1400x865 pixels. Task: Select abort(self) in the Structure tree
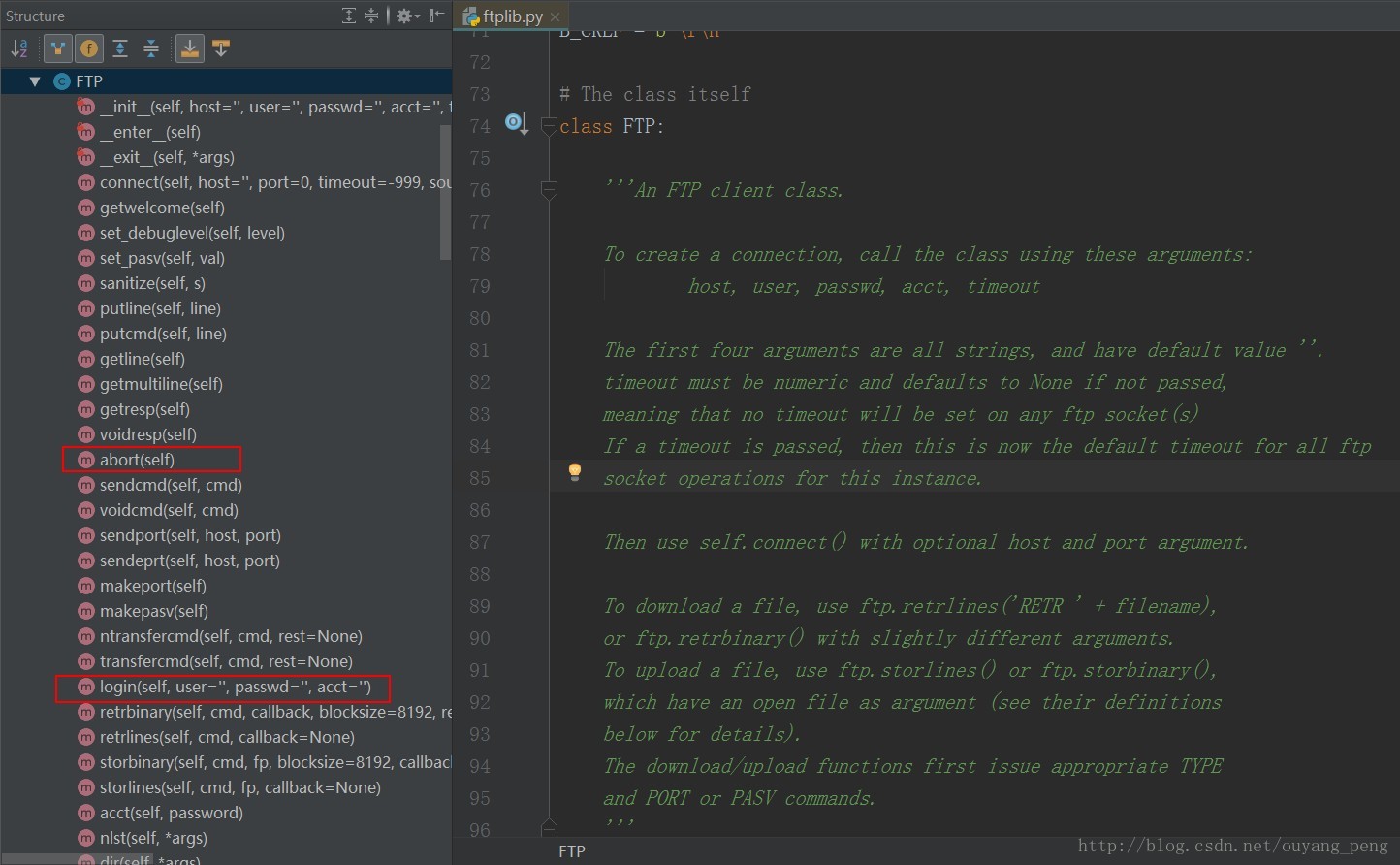(x=137, y=460)
